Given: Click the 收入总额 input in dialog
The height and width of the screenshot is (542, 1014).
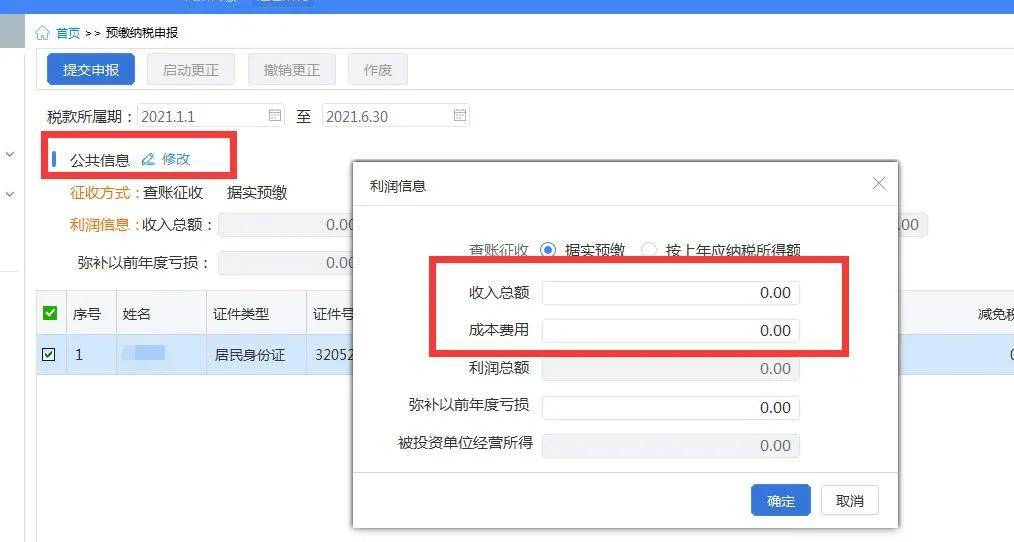Looking at the screenshot, I should [671, 293].
